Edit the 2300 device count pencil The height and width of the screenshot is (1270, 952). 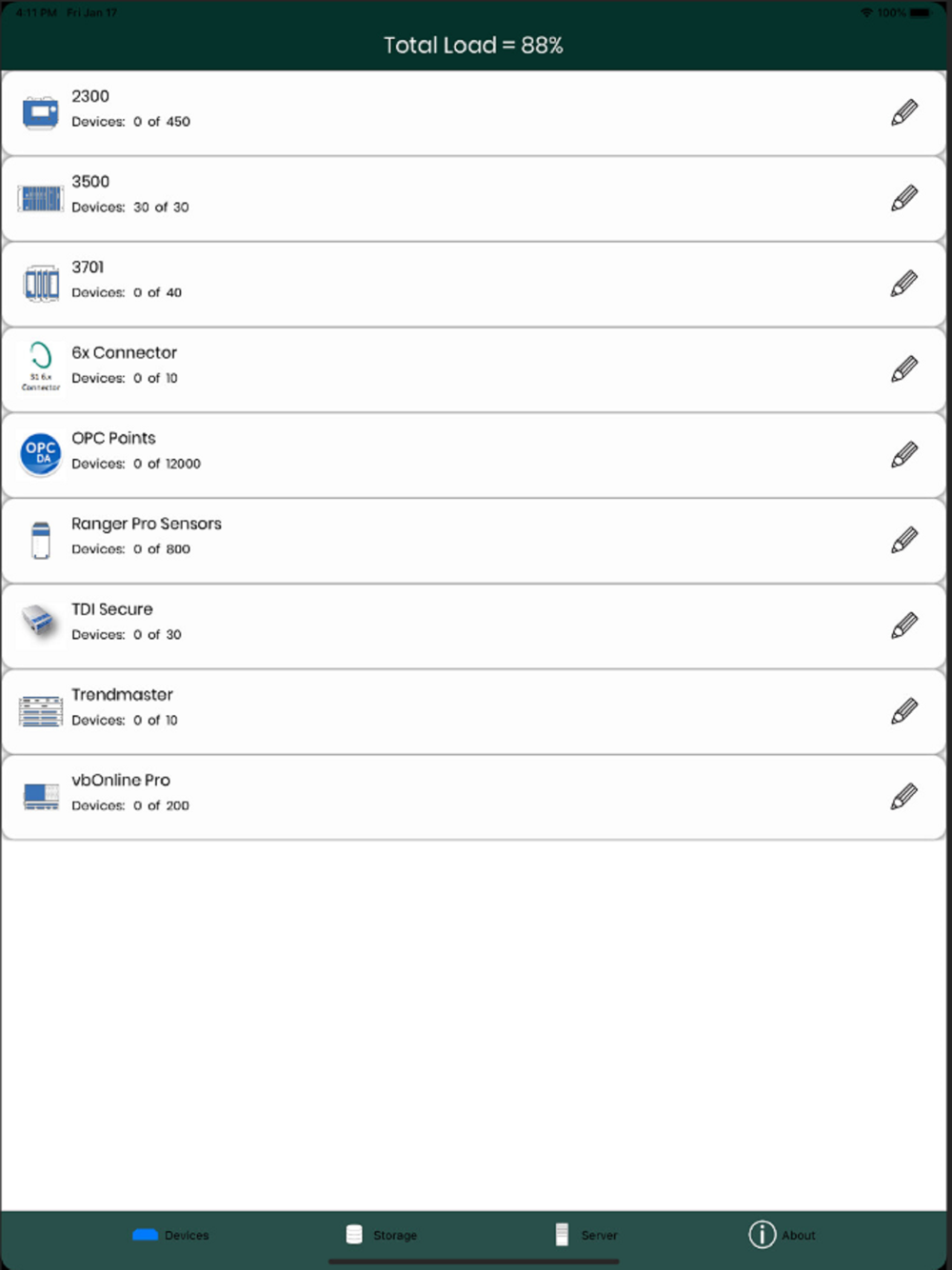click(x=904, y=112)
